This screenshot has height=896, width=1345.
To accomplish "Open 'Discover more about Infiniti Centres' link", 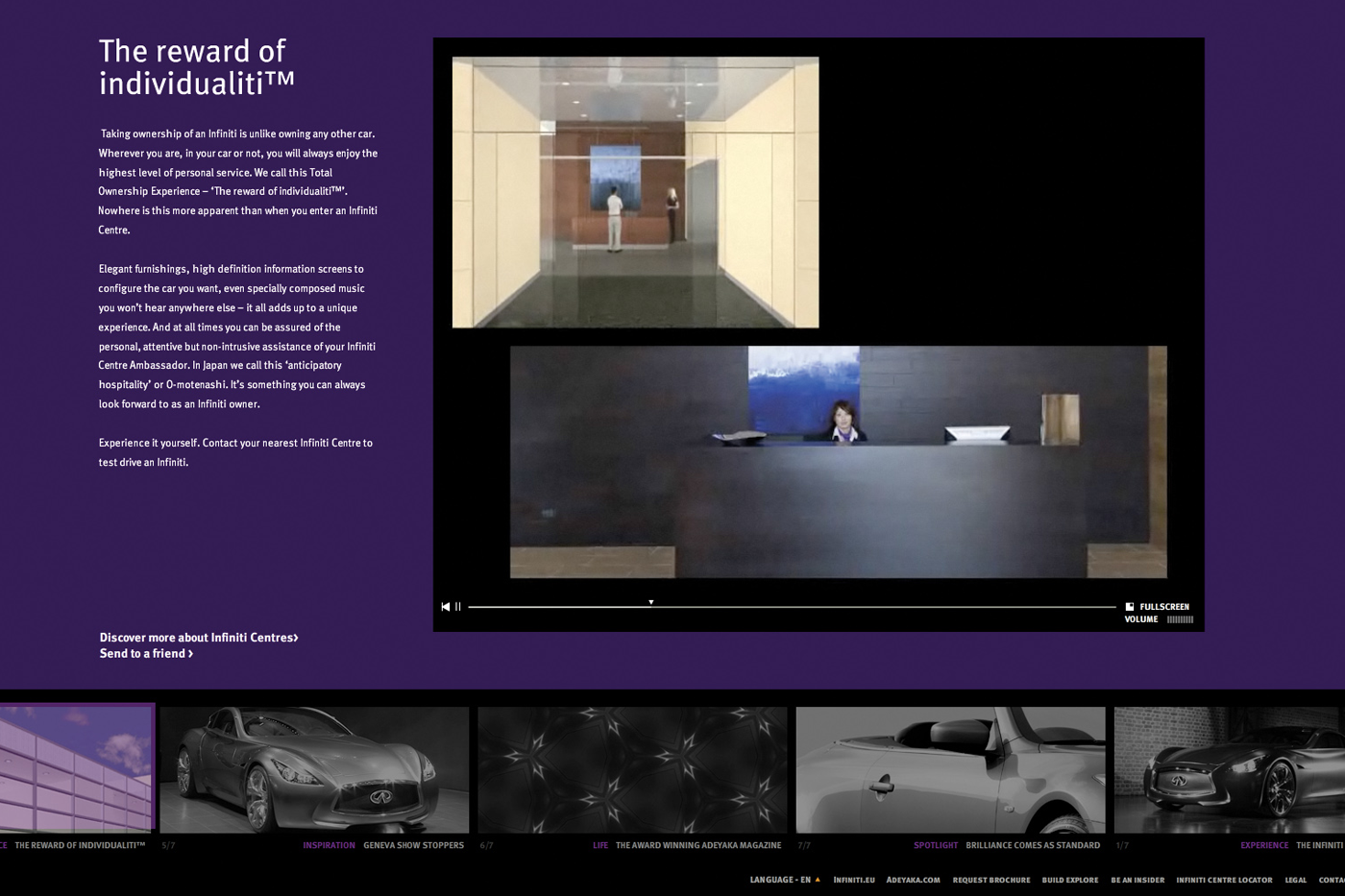I will click(199, 638).
